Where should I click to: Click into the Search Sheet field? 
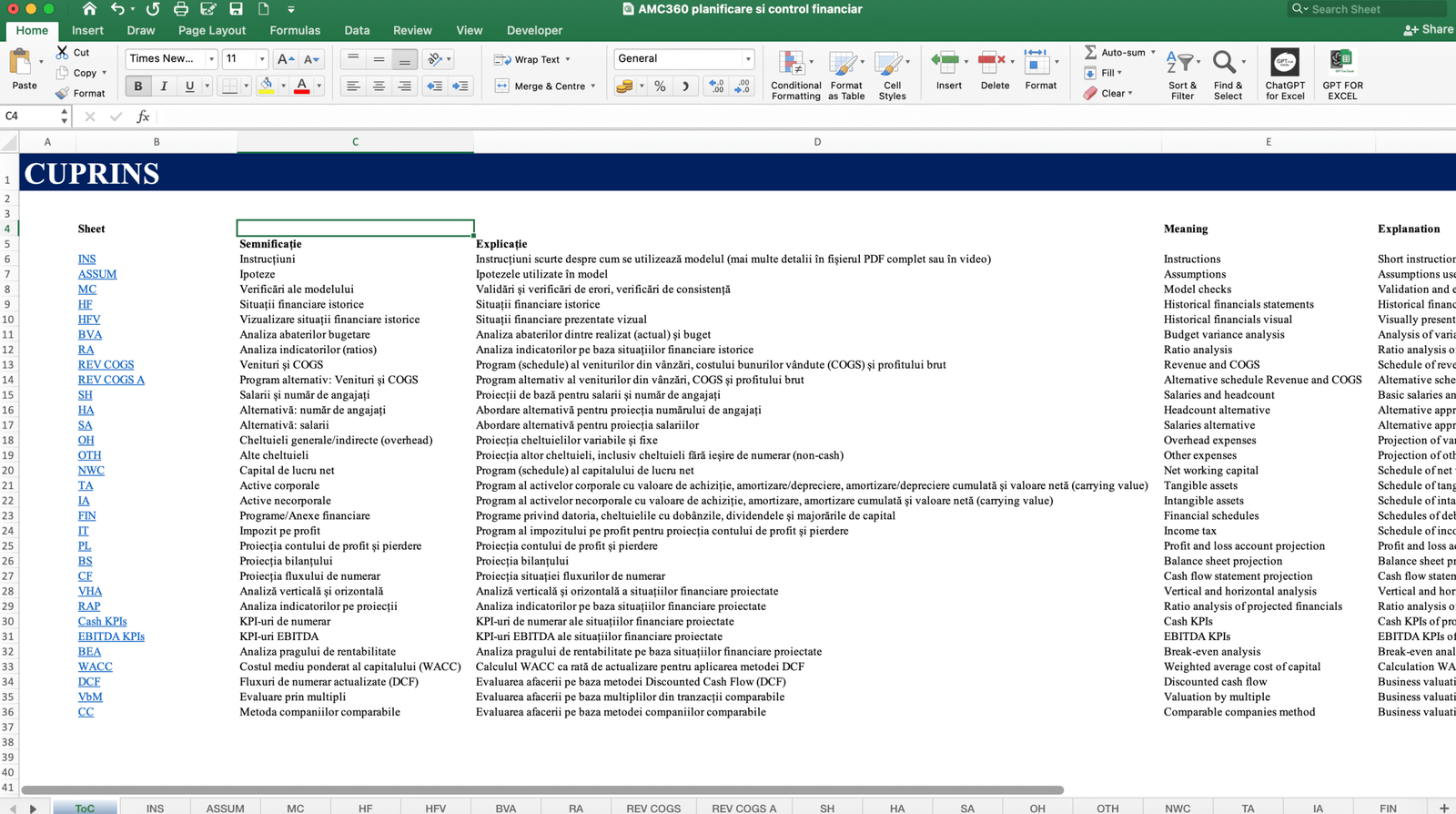[1374, 9]
